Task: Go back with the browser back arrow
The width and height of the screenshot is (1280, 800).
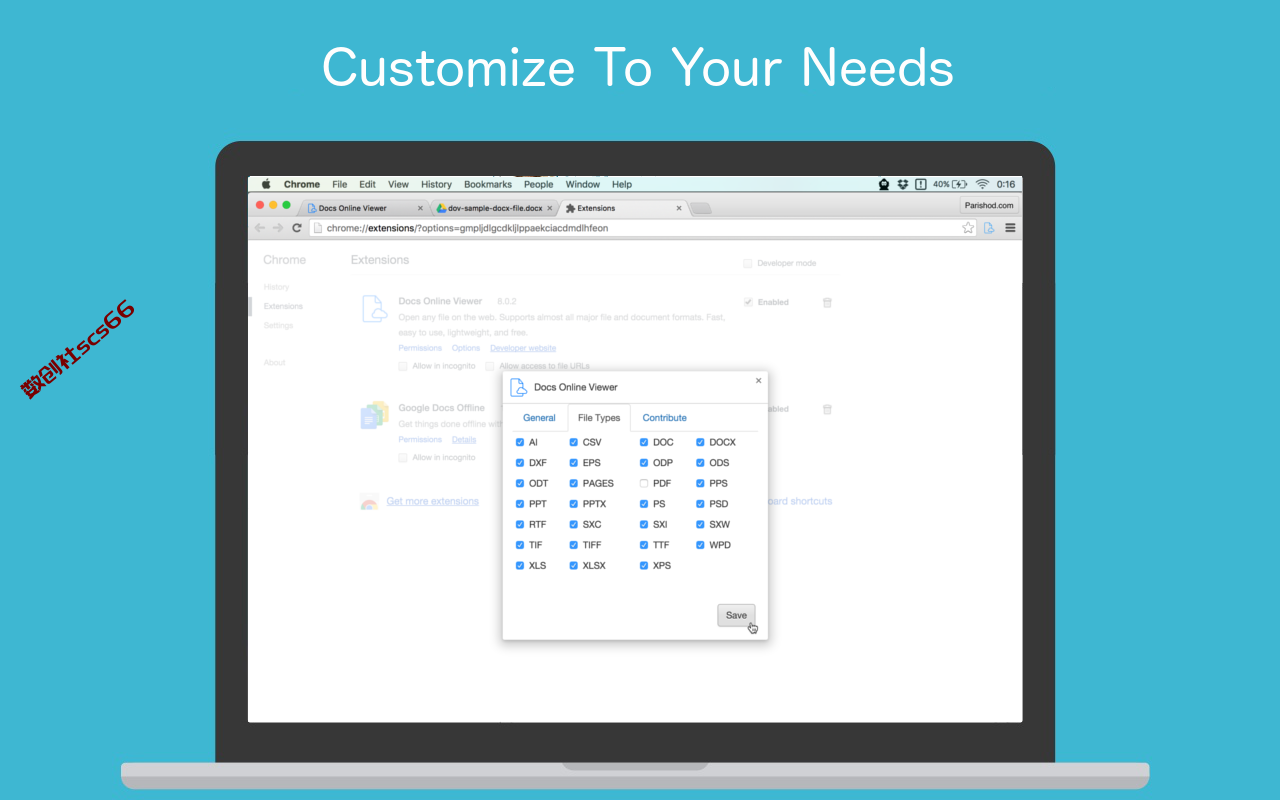Action: pos(260,228)
